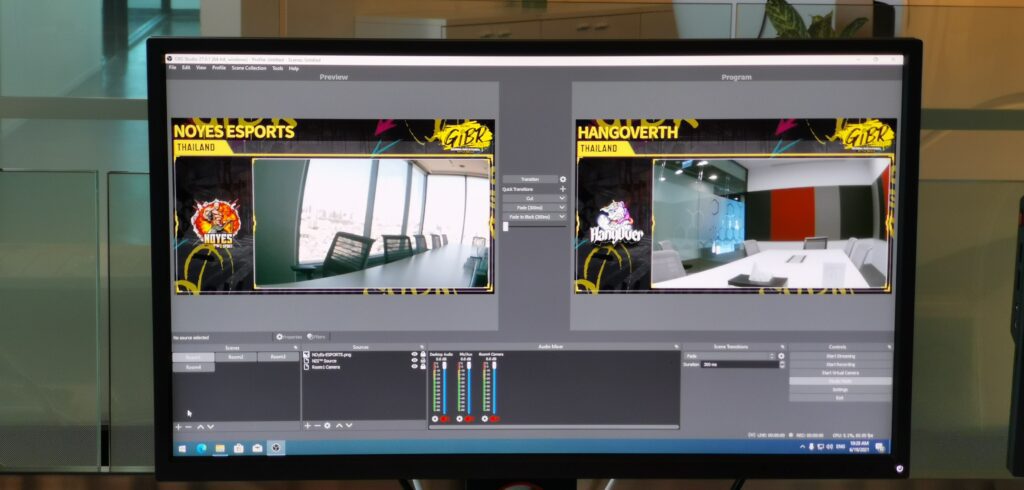Undock the Sources panel
Image resolution: width=1024 pixels, height=490 pixels.
[422, 347]
